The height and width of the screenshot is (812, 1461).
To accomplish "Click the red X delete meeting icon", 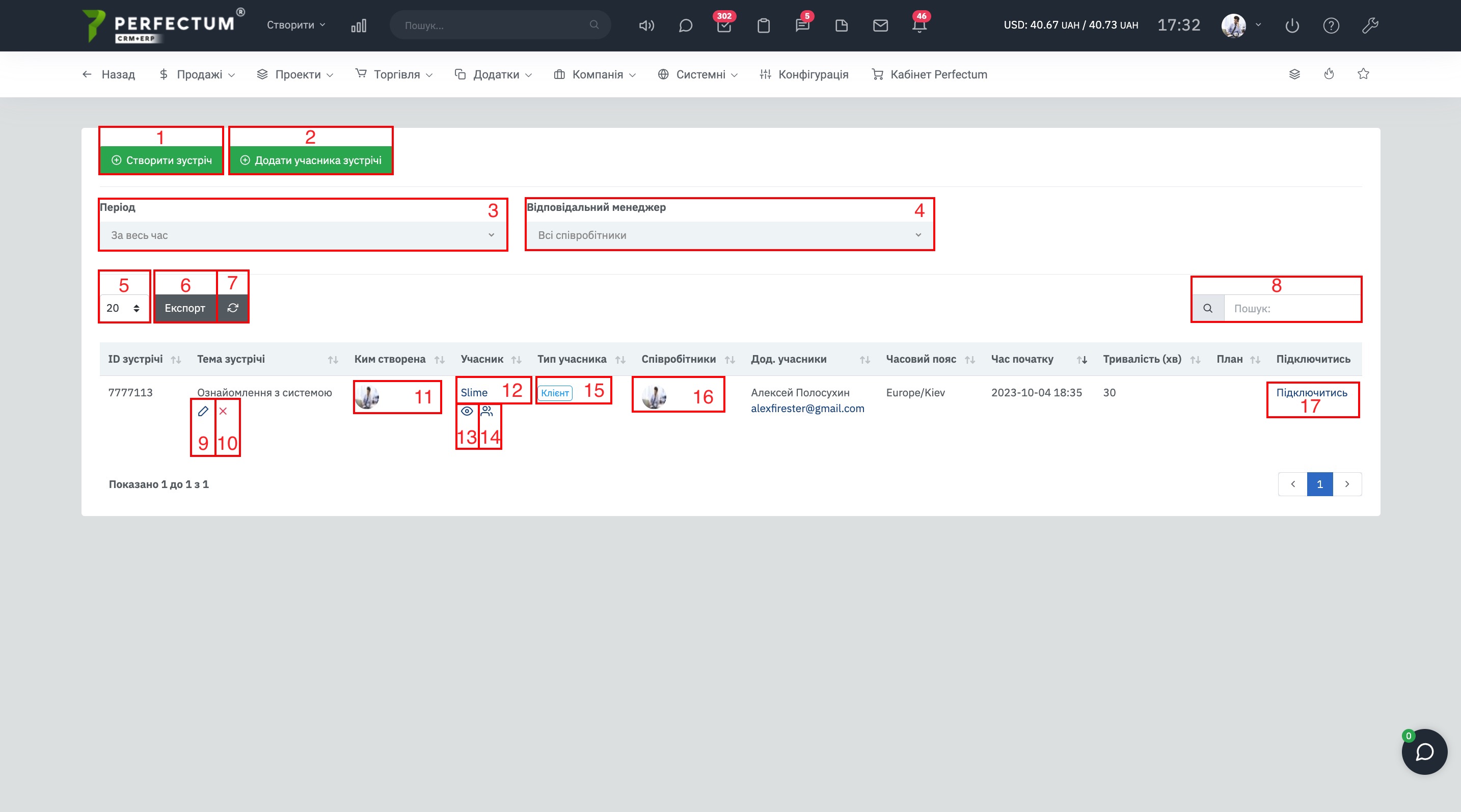I will [x=223, y=411].
